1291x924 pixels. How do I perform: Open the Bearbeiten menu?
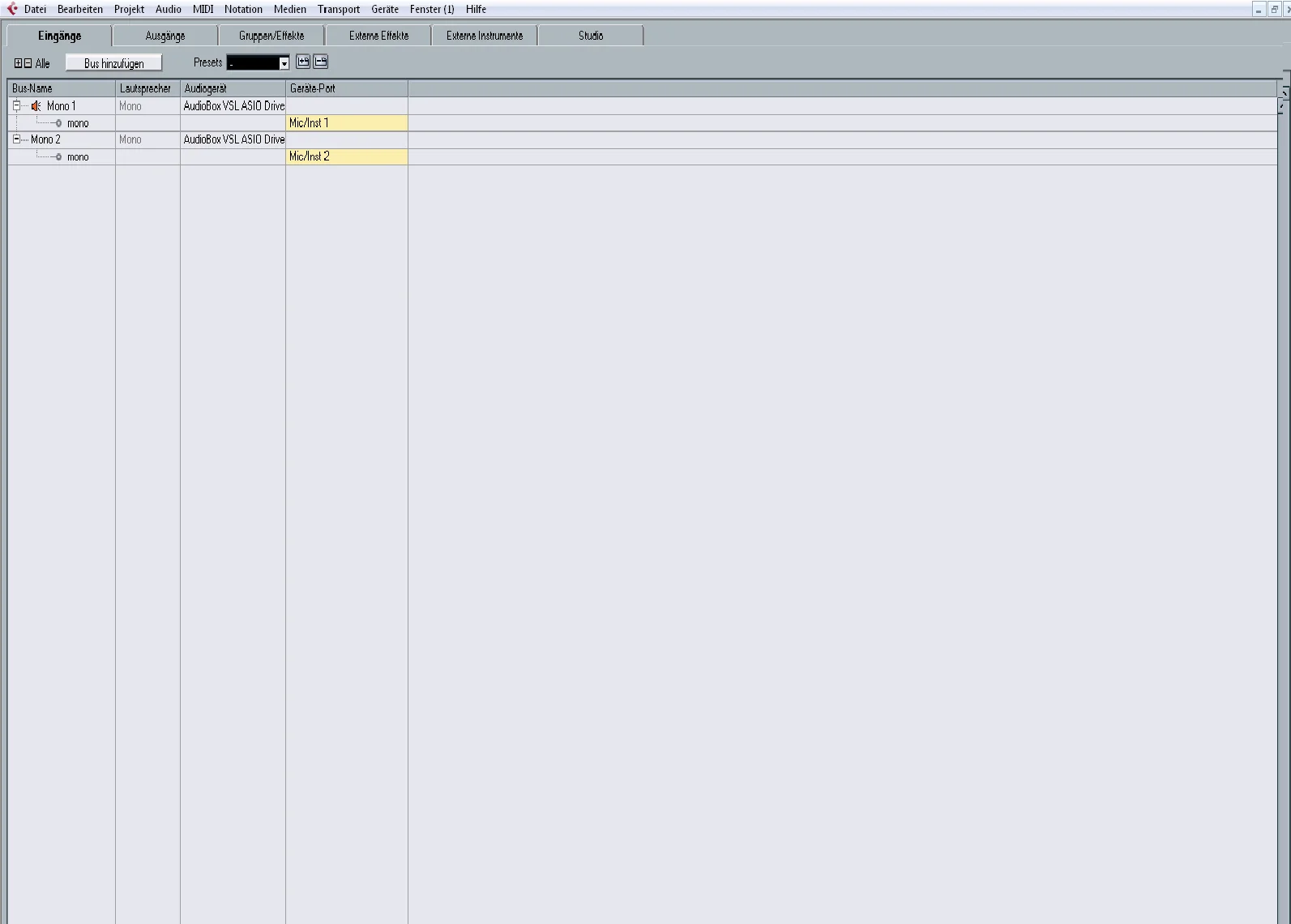click(x=80, y=9)
